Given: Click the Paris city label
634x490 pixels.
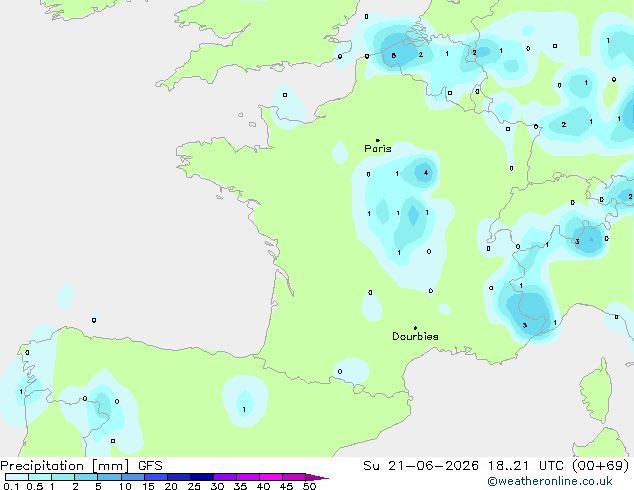Looking at the screenshot, I should point(378,149).
